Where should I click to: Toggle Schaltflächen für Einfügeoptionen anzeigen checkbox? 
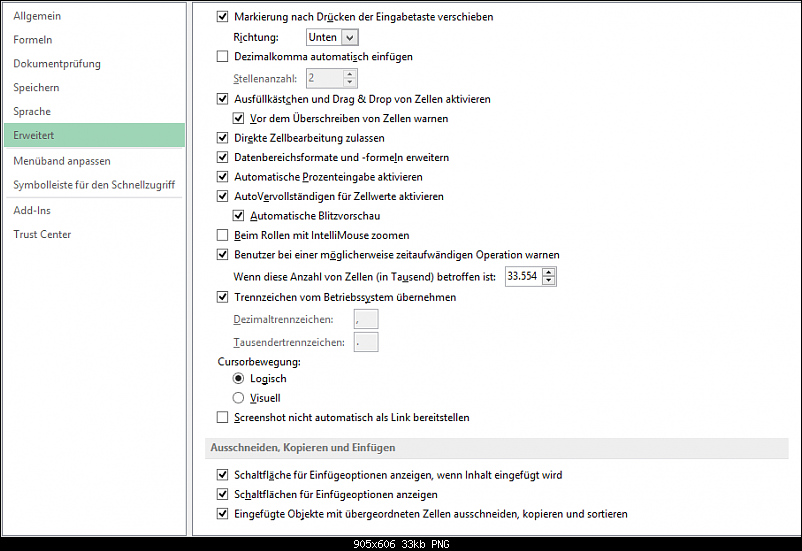[222, 494]
